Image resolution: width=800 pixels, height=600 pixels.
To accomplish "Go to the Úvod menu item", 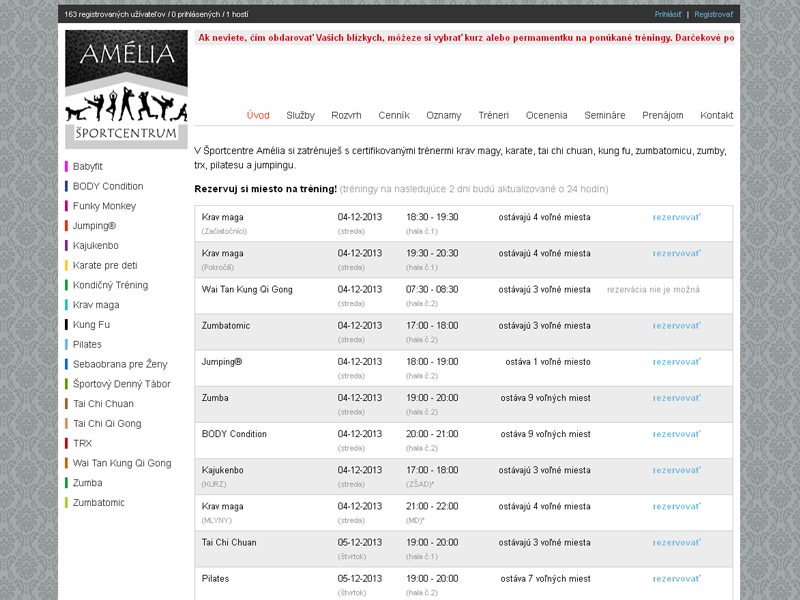I will tap(258, 115).
